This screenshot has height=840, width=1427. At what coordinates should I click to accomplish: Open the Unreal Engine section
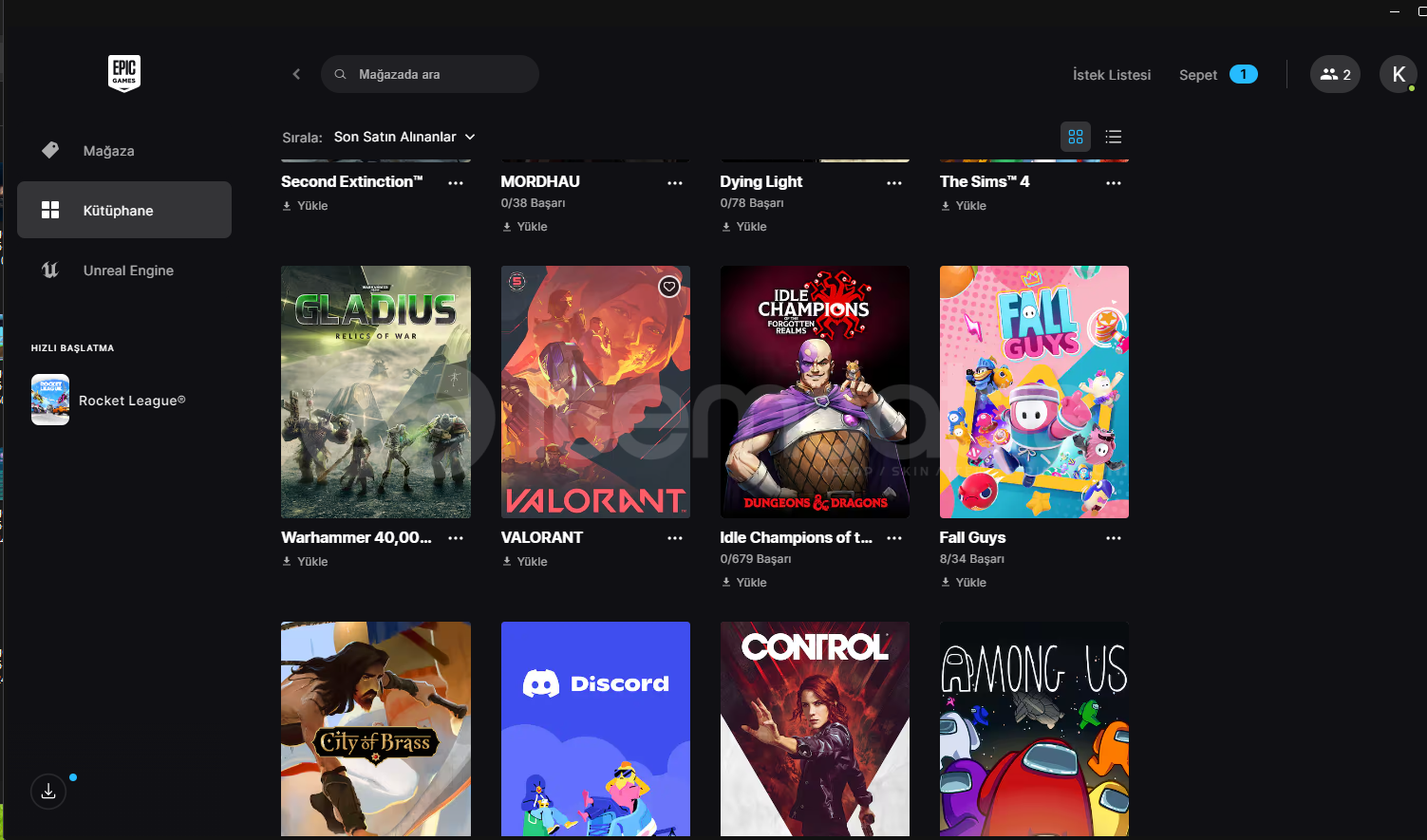[124, 271]
